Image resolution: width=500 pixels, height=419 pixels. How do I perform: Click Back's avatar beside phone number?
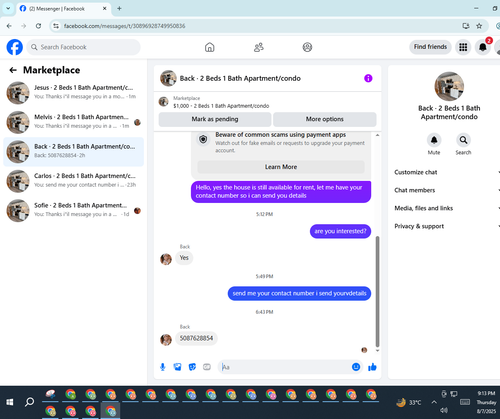click(166, 340)
